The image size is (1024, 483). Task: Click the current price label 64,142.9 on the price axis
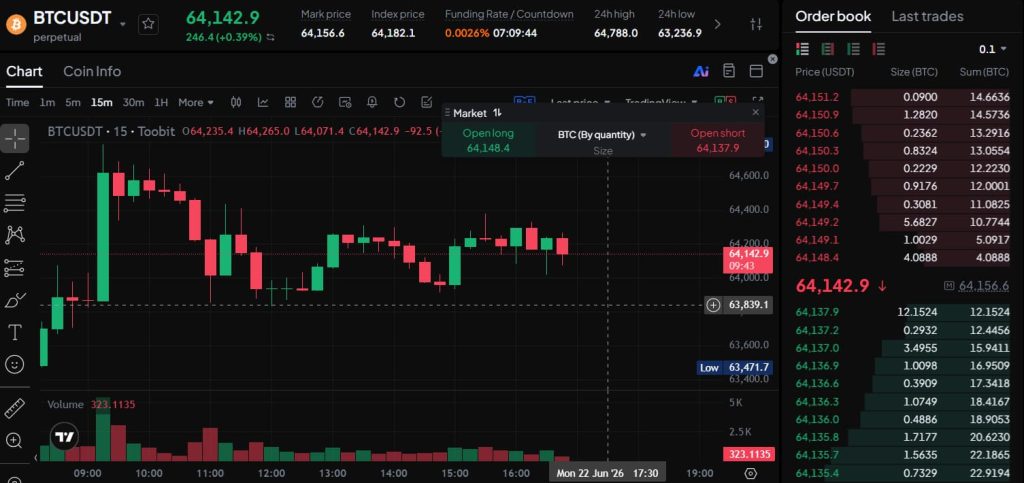coord(748,260)
